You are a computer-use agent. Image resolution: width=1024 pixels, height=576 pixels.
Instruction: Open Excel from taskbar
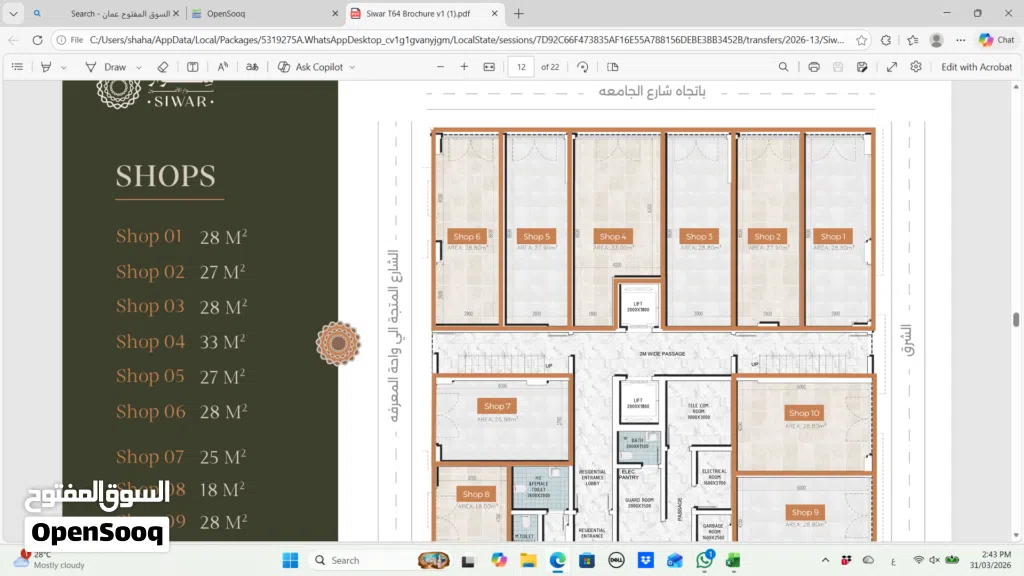click(x=733, y=560)
